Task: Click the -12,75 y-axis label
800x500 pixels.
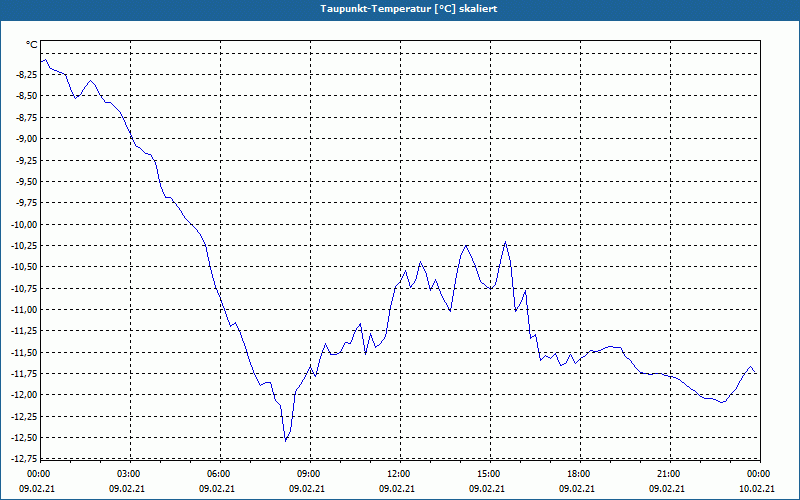Action: [26, 459]
